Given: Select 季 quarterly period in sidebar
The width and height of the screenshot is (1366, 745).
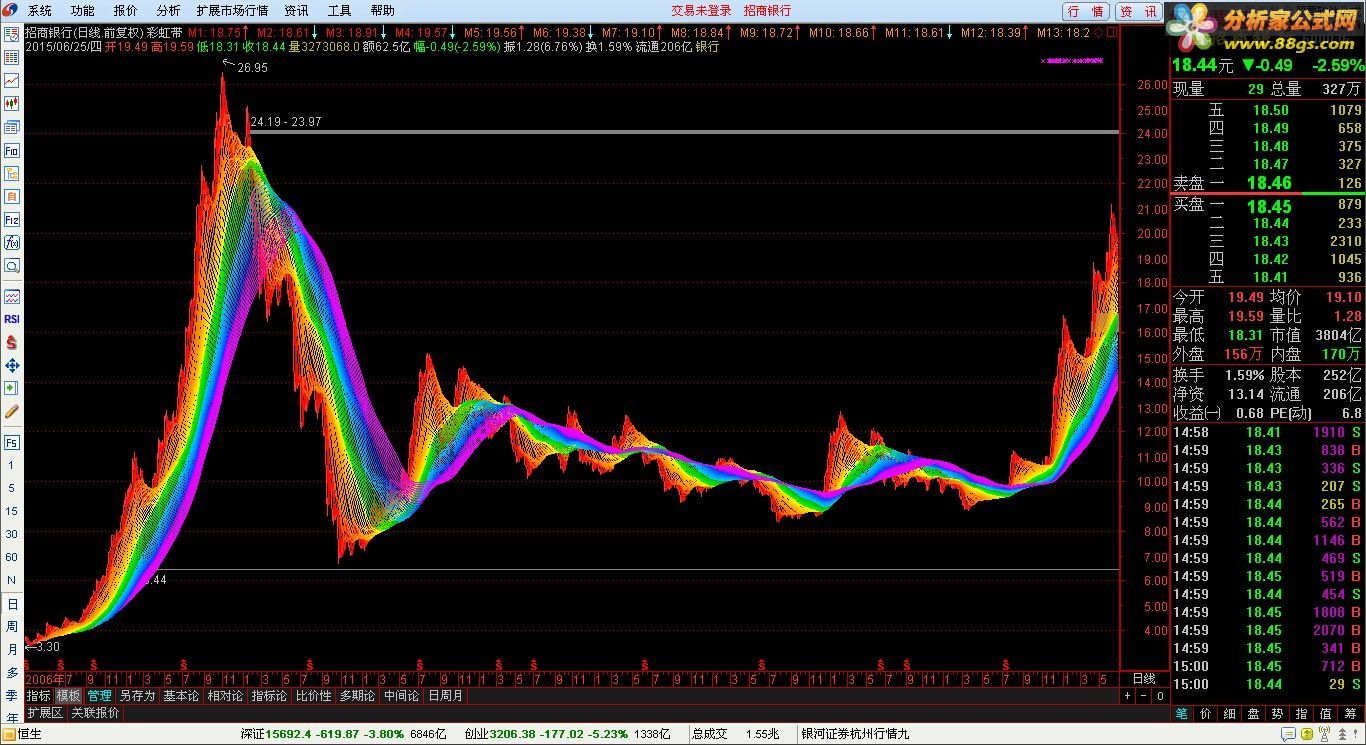Looking at the screenshot, I should point(12,695).
